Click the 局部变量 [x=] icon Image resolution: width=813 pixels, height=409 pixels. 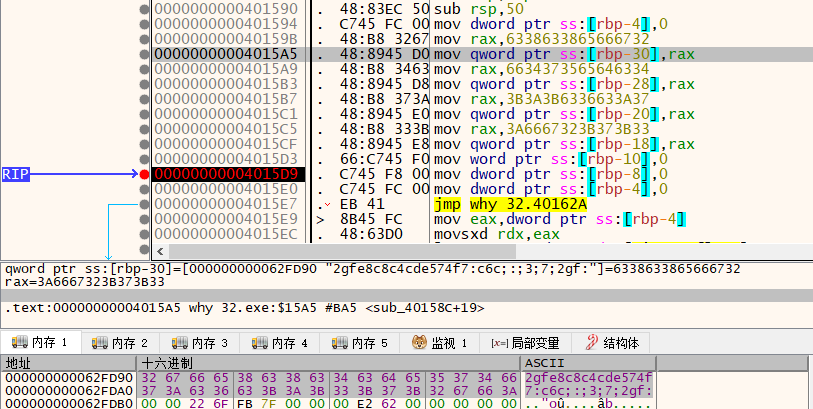click(499, 343)
